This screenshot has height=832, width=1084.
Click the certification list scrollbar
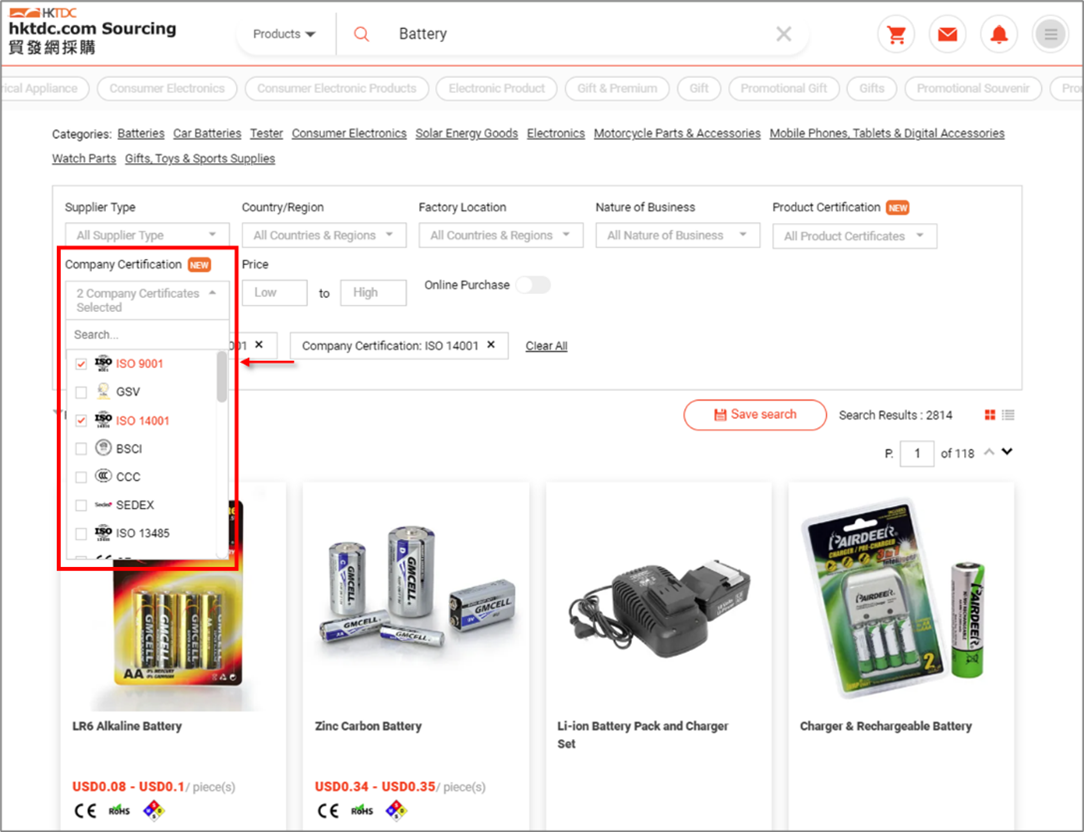coord(222,378)
